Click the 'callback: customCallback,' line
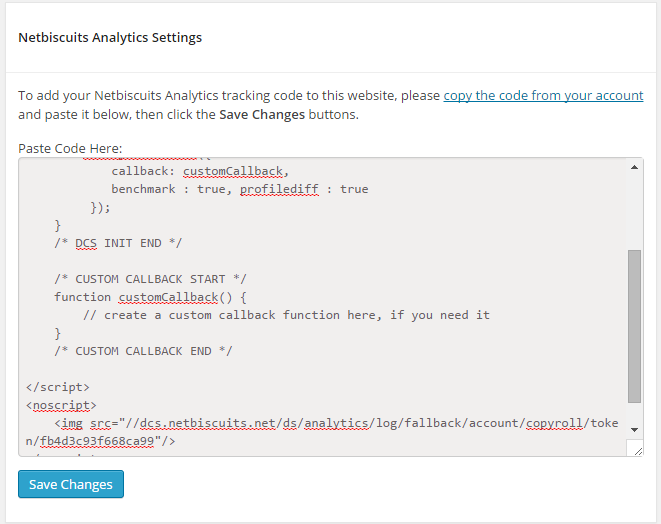The image size is (661, 524). 200,171
